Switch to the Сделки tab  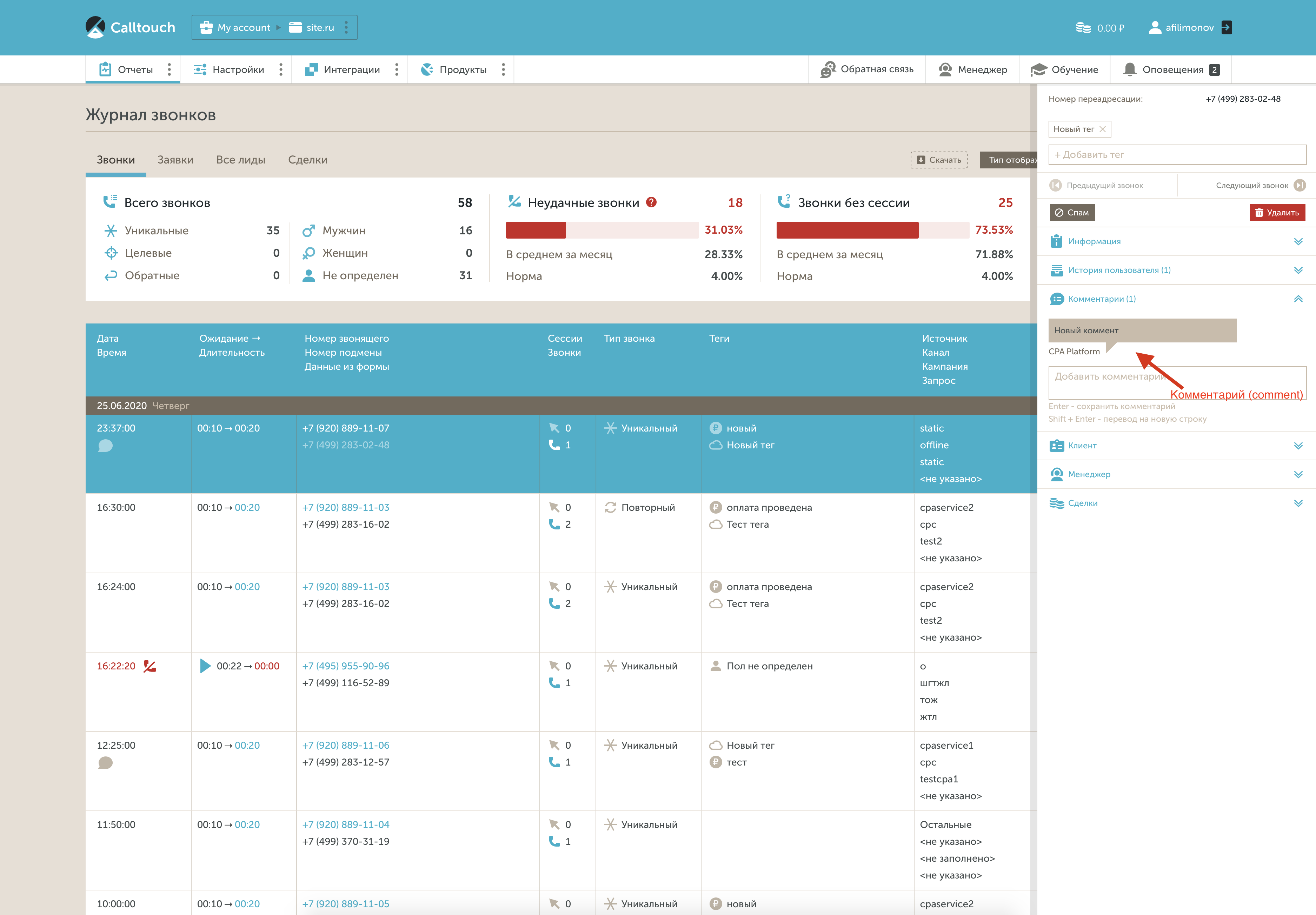coord(308,160)
